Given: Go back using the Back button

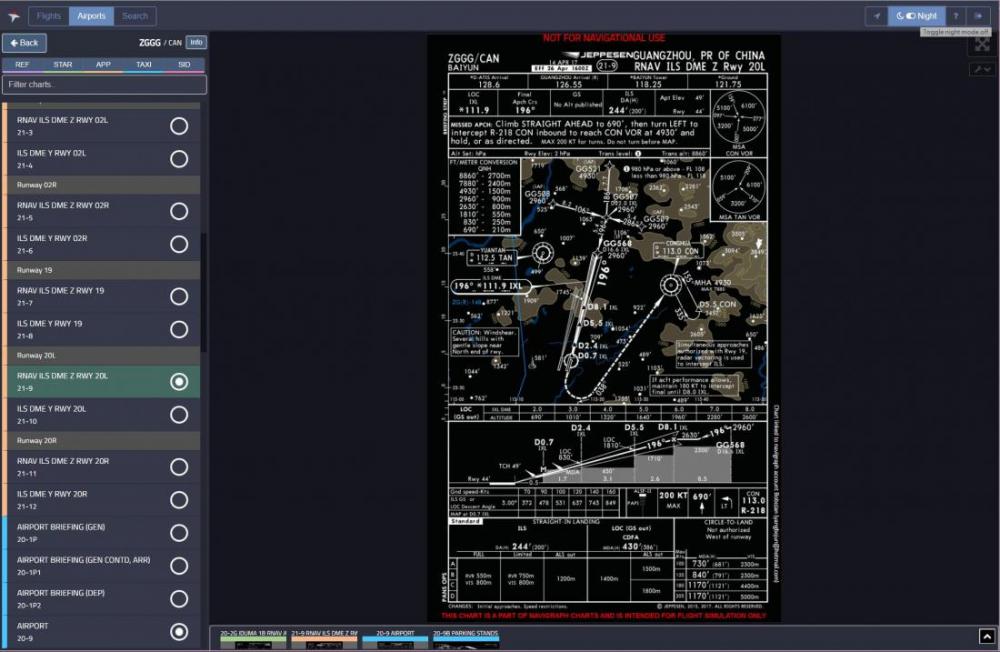Looking at the screenshot, I should coord(24,43).
